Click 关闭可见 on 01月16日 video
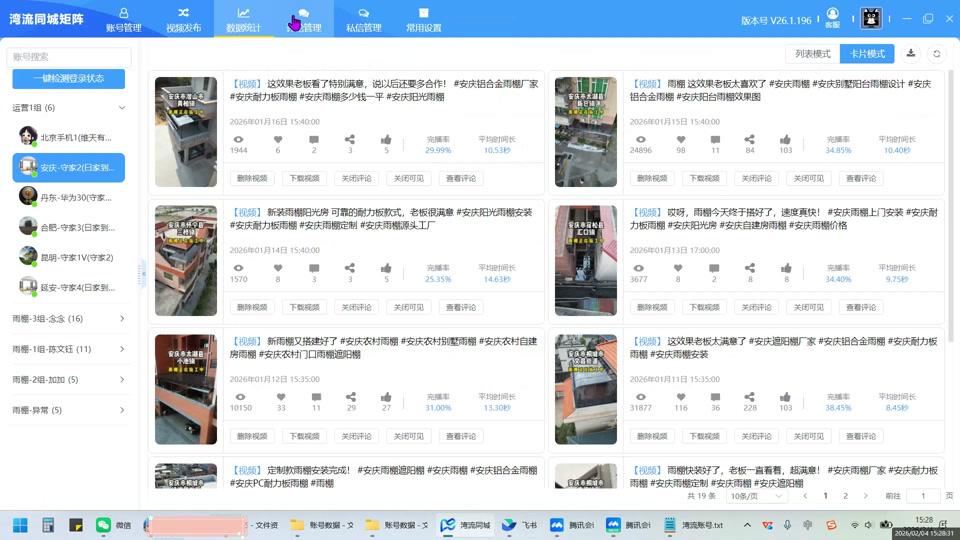Screen dimensions: 960x540 [x=408, y=178]
